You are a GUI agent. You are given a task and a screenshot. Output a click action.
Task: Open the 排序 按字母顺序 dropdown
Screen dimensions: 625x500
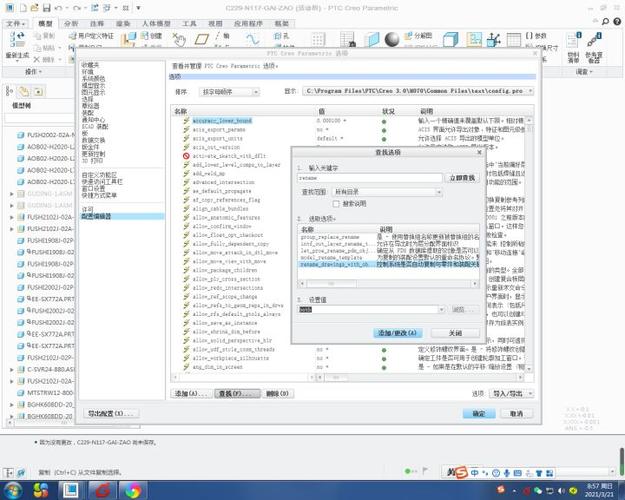click(x=229, y=92)
